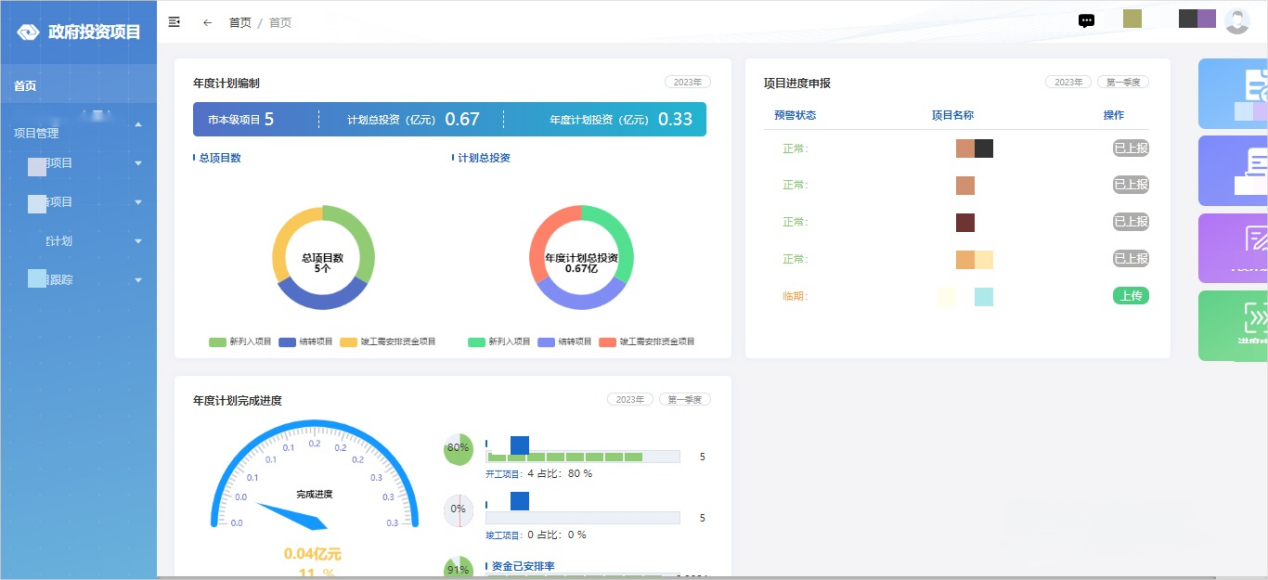Click the green 上传 button in project progress panel
Screen dimensions: 1268x580
(1130, 296)
